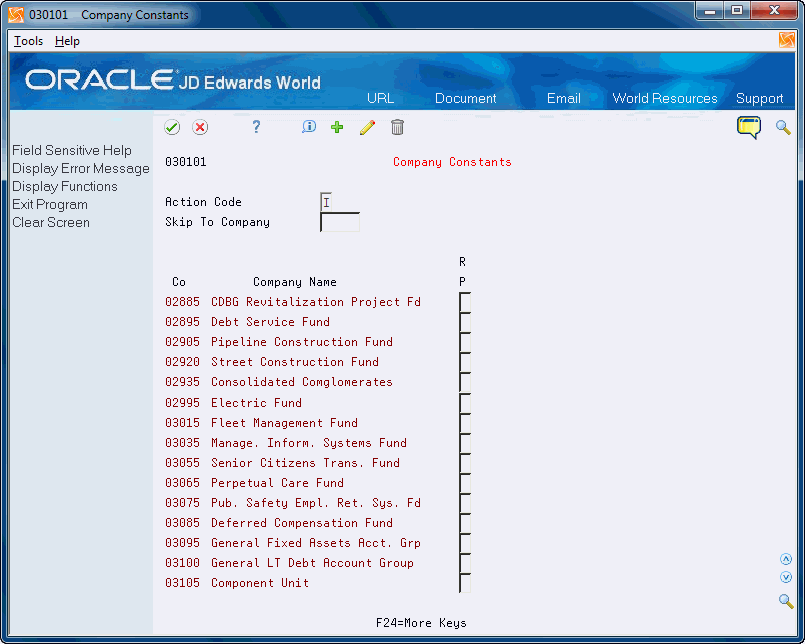Focus the Action Code field
805x644 pixels.
(x=327, y=202)
